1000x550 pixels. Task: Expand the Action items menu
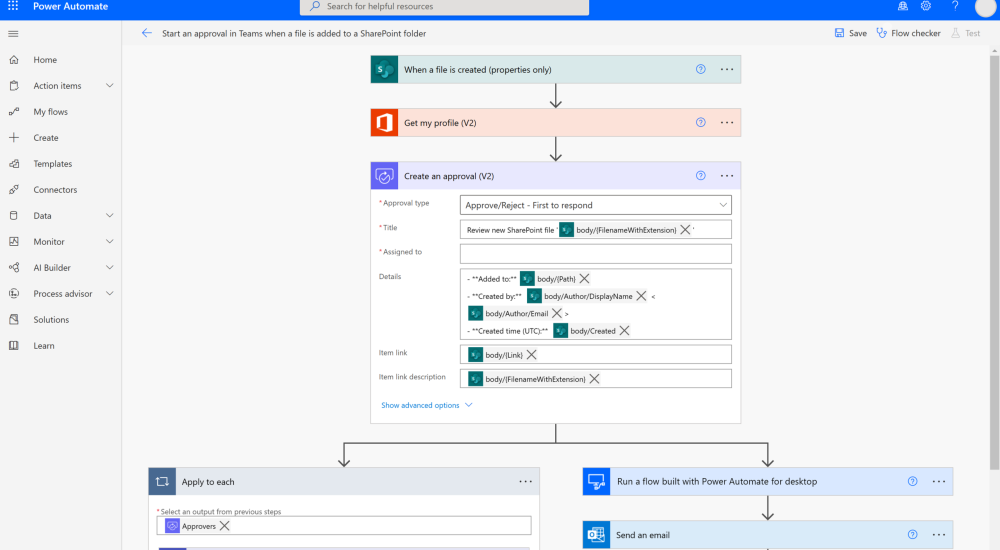tap(109, 86)
